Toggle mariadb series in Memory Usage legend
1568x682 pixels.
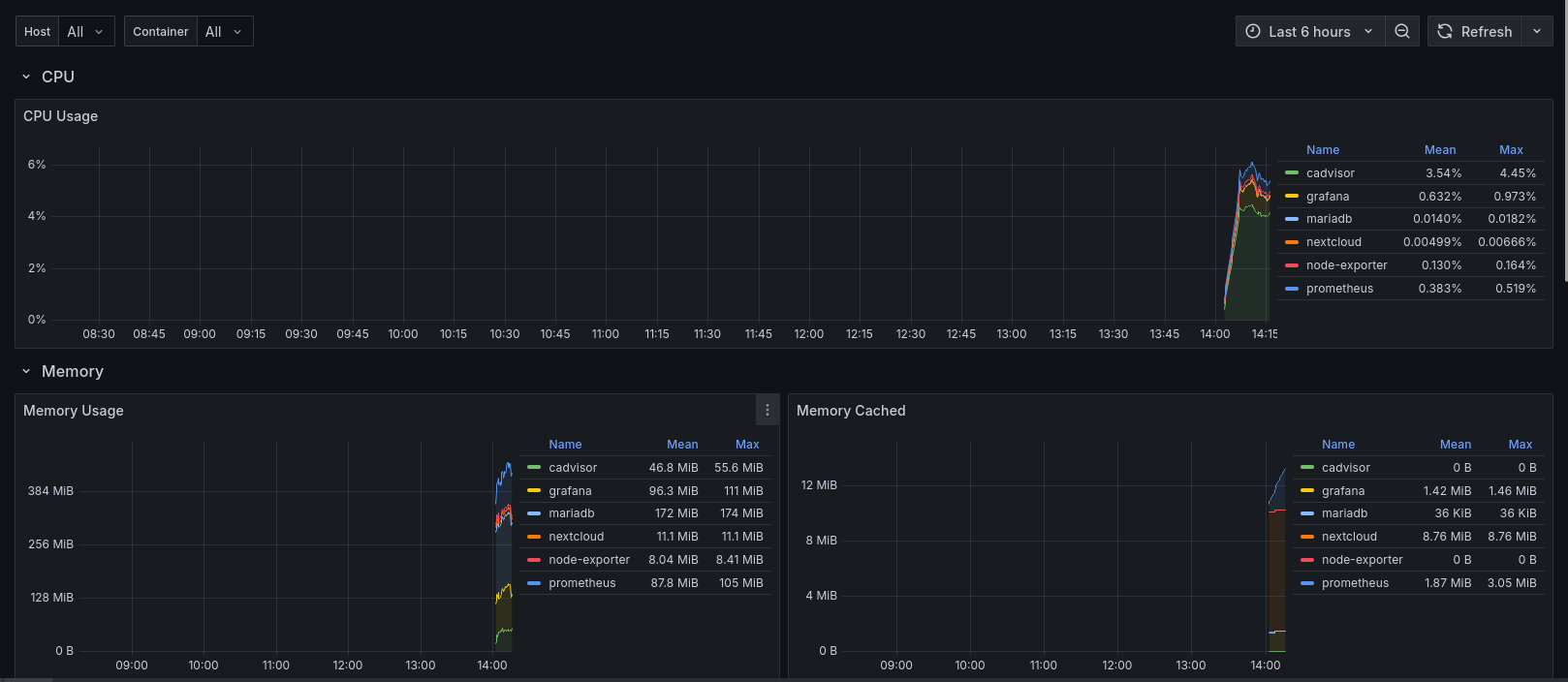click(571, 513)
